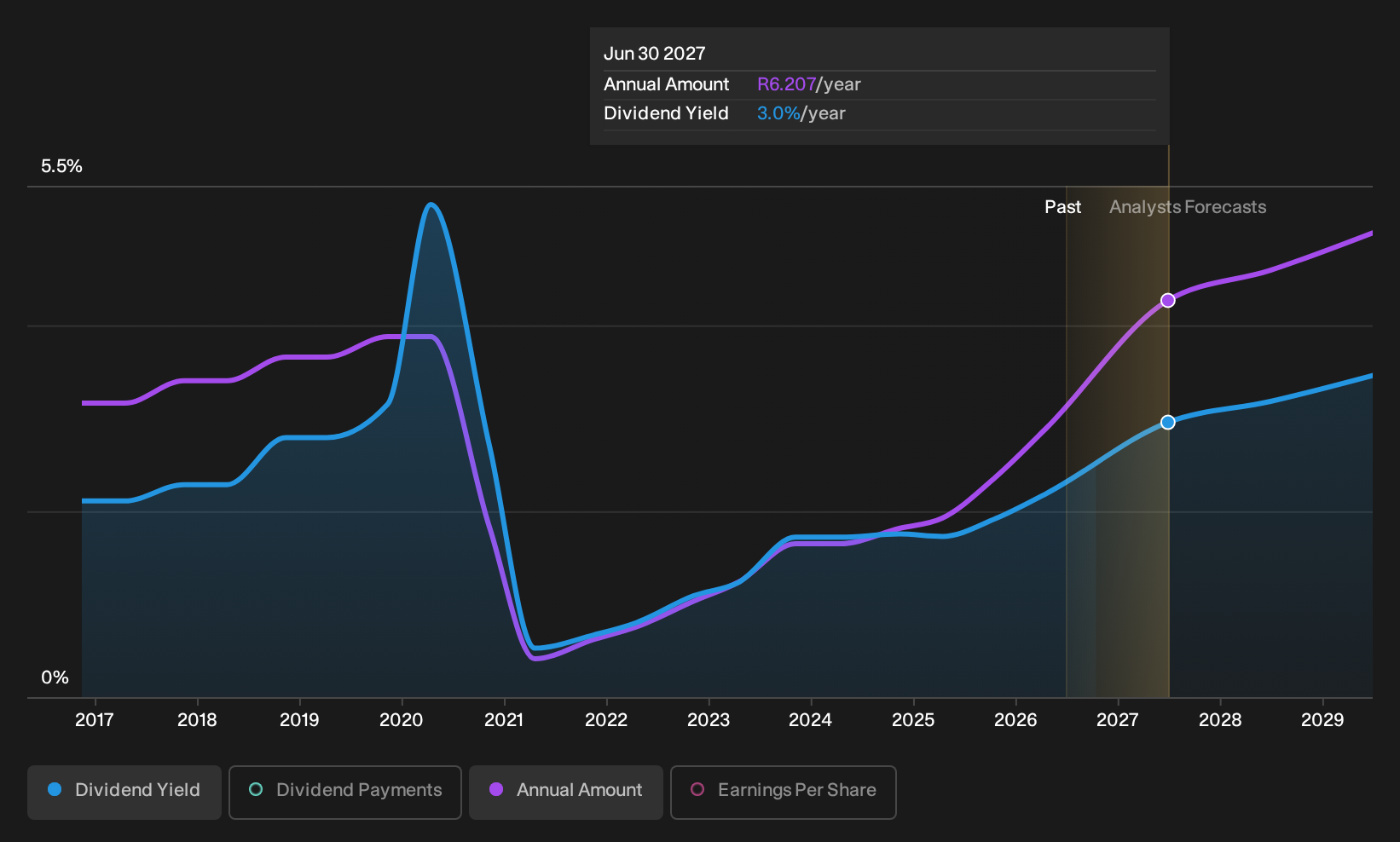This screenshot has height=842, width=1400.
Task: Click the 2025 x-axis label
Action: tap(913, 720)
